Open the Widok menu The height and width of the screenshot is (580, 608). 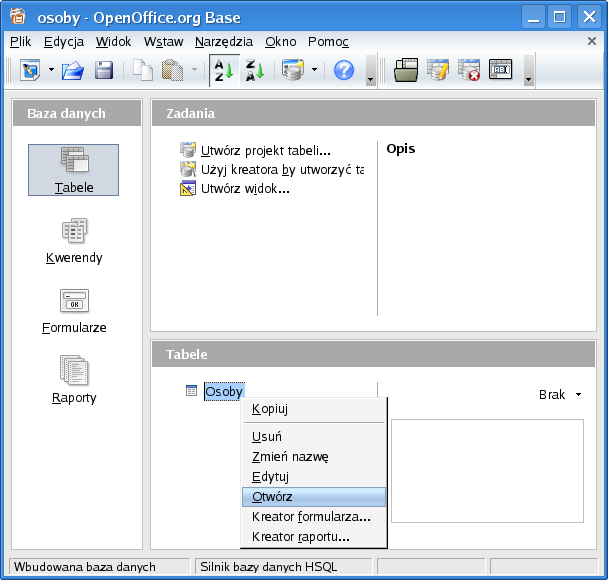pyautogui.click(x=113, y=41)
